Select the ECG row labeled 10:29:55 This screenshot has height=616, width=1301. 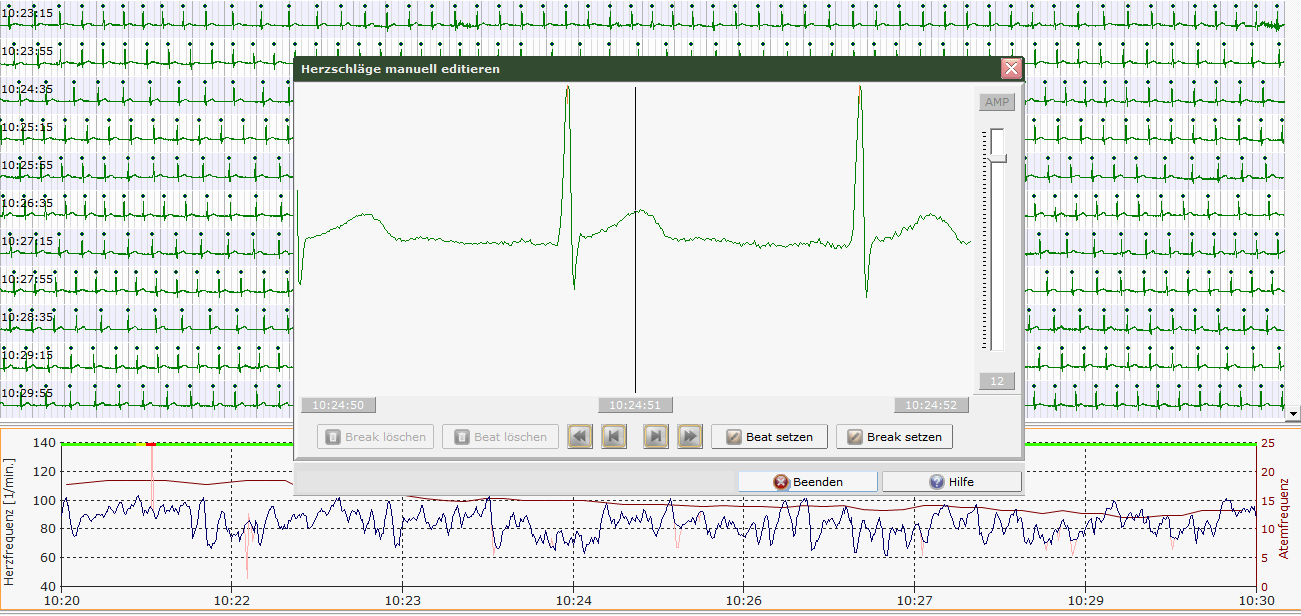coord(150,393)
